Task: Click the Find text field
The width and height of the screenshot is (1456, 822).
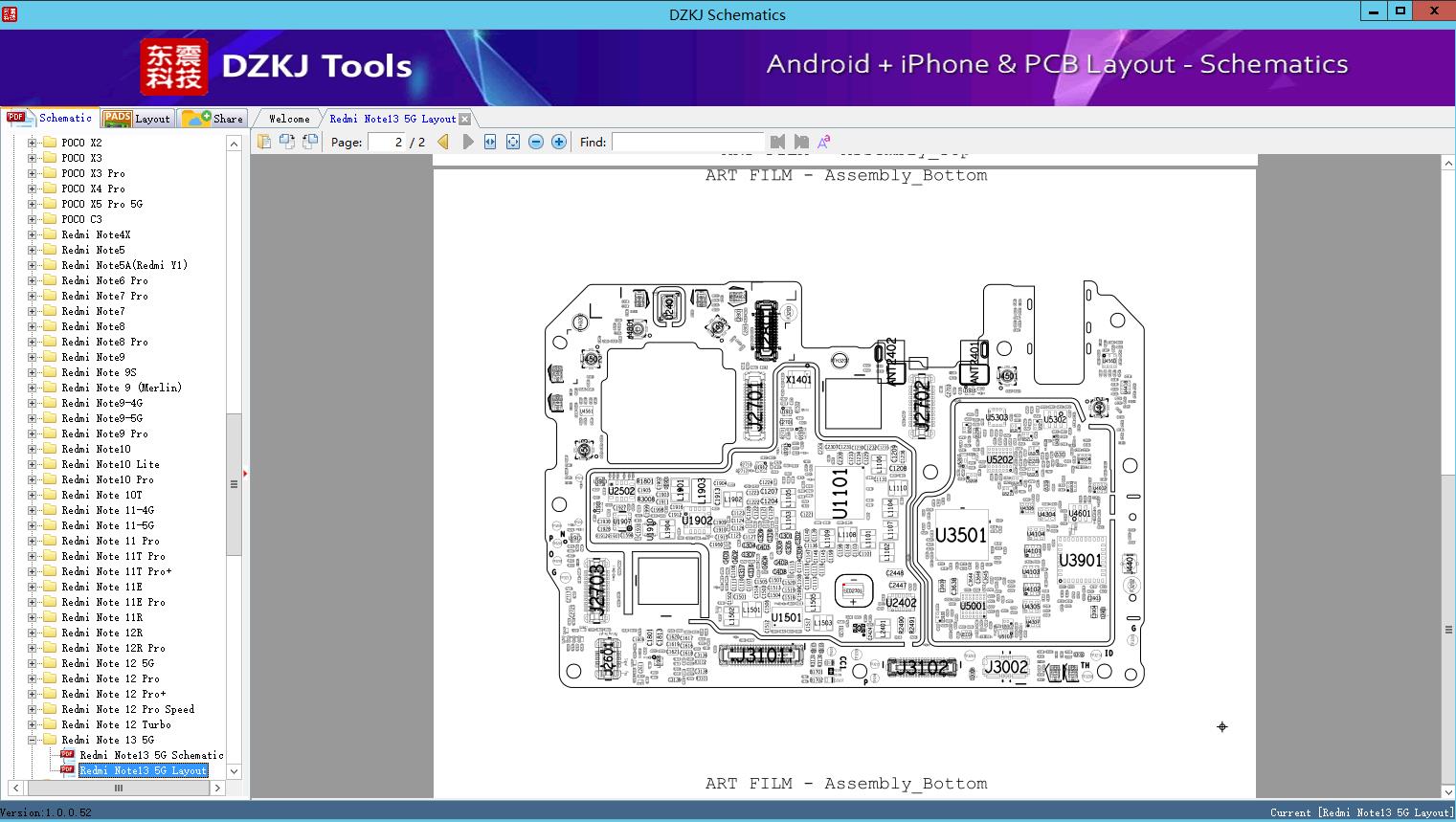Action: pyautogui.click(x=687, y=142)
